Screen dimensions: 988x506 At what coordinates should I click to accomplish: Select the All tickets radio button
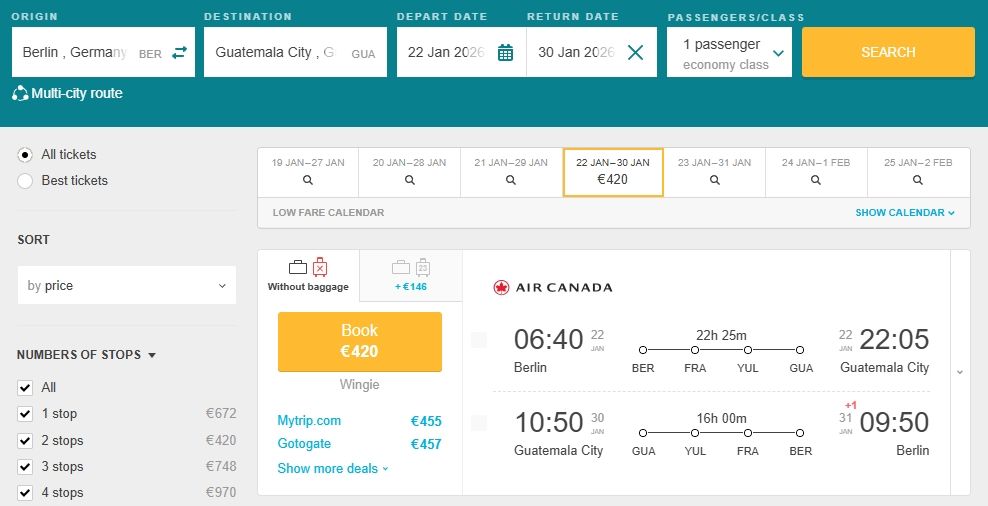click(x=25, y=155)
